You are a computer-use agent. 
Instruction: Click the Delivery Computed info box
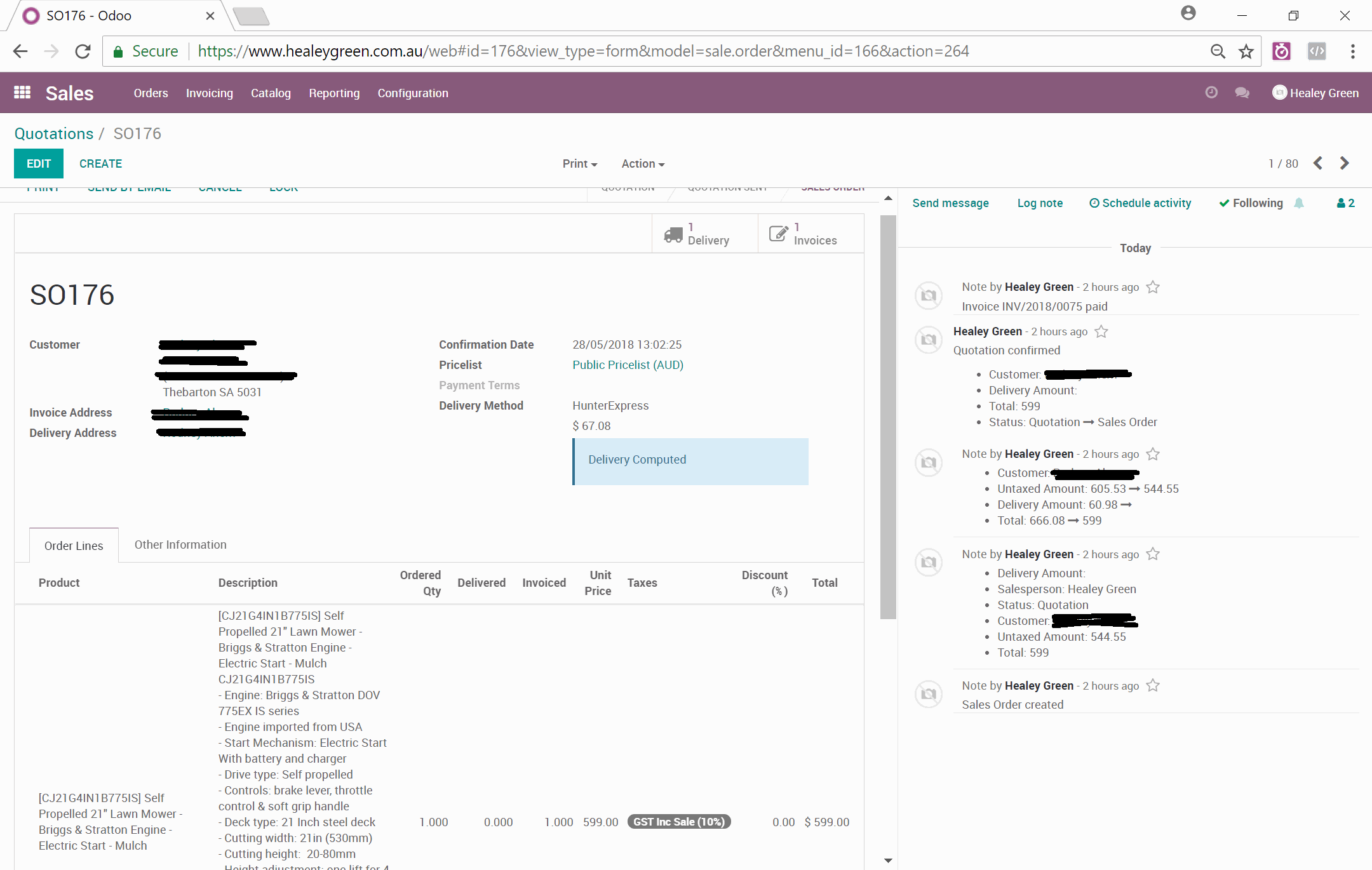pos(690,462)
